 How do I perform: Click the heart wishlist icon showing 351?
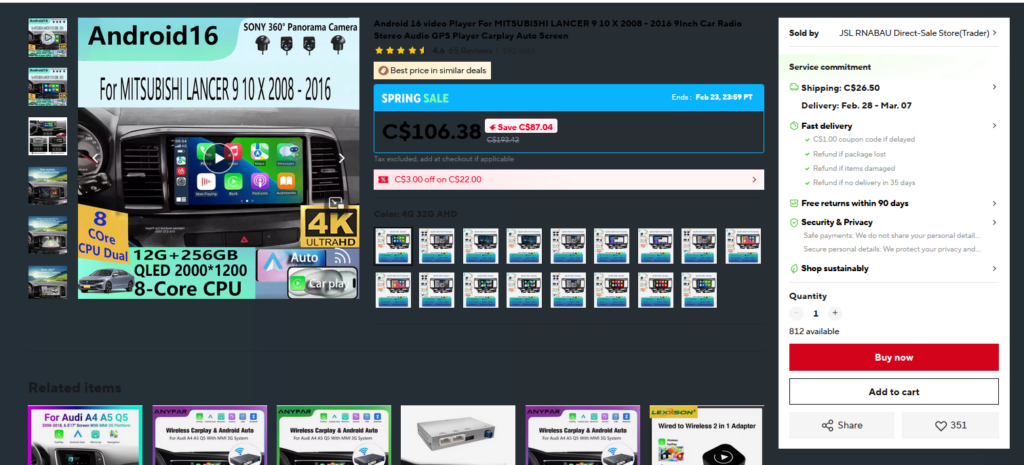(x=950, y=425)
